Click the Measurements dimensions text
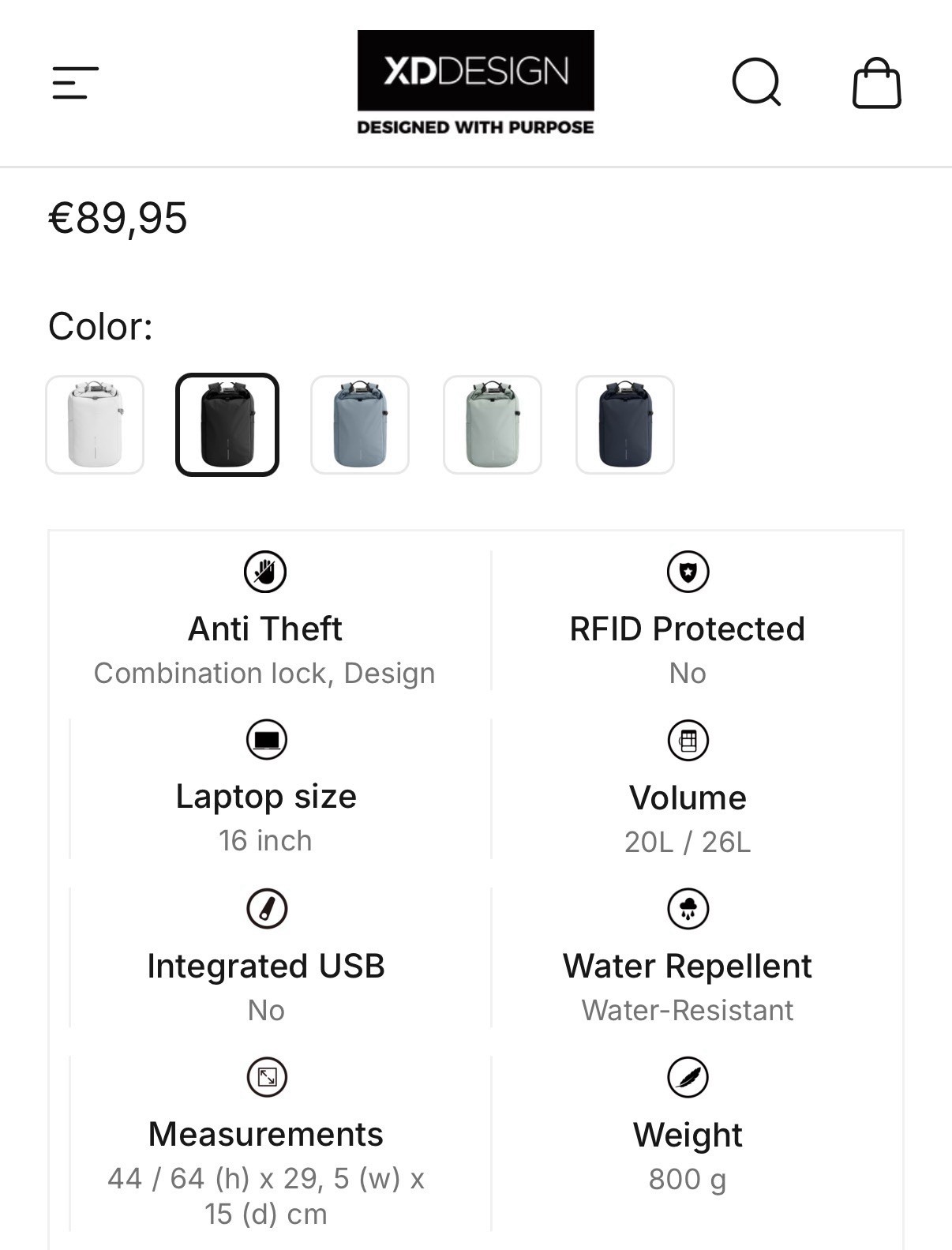This screenshot has width=952, height=1250. pos(266,1196)
